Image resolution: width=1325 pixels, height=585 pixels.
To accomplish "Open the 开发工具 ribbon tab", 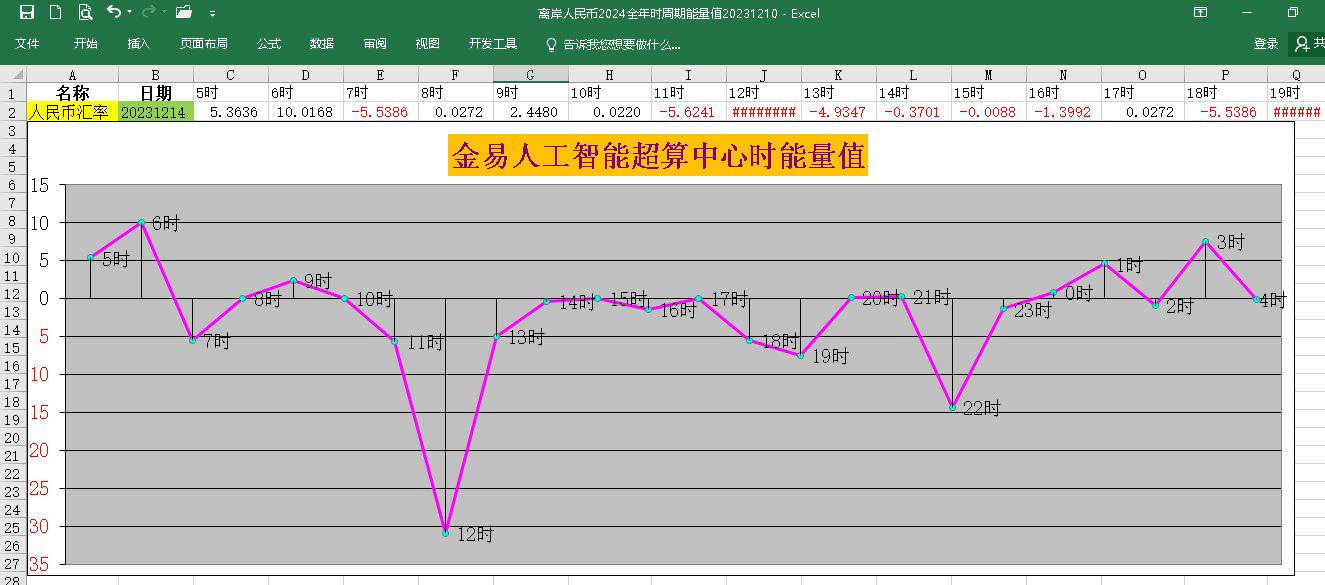I will (493, 44).
